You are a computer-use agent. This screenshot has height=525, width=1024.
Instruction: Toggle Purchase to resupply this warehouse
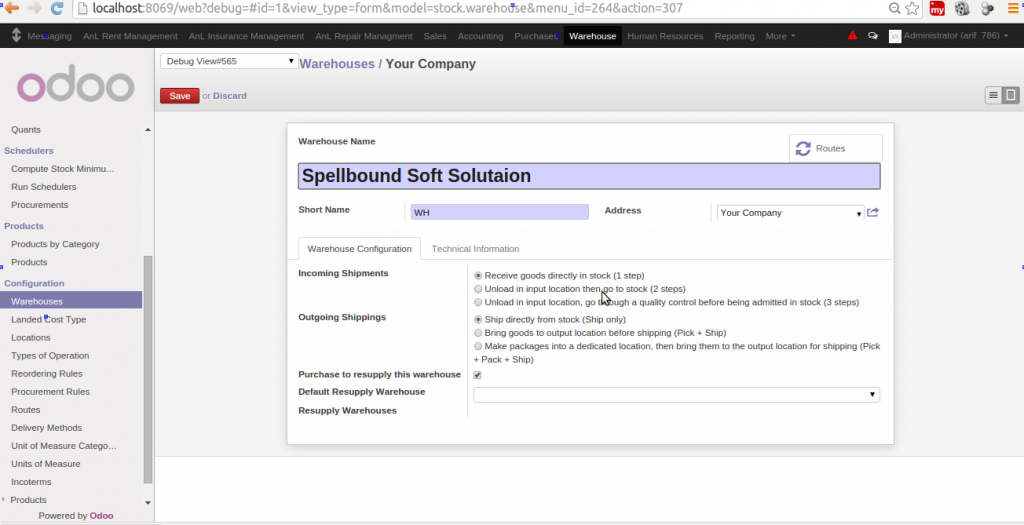[x=478, y=375]
